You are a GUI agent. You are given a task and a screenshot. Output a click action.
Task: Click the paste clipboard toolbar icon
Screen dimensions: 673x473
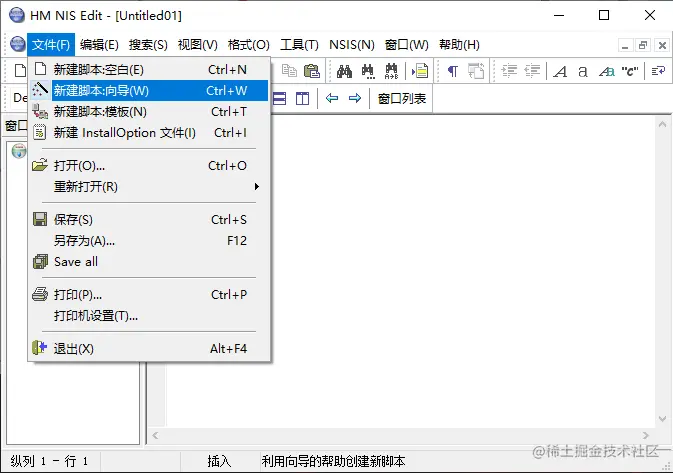coord(312,70)
